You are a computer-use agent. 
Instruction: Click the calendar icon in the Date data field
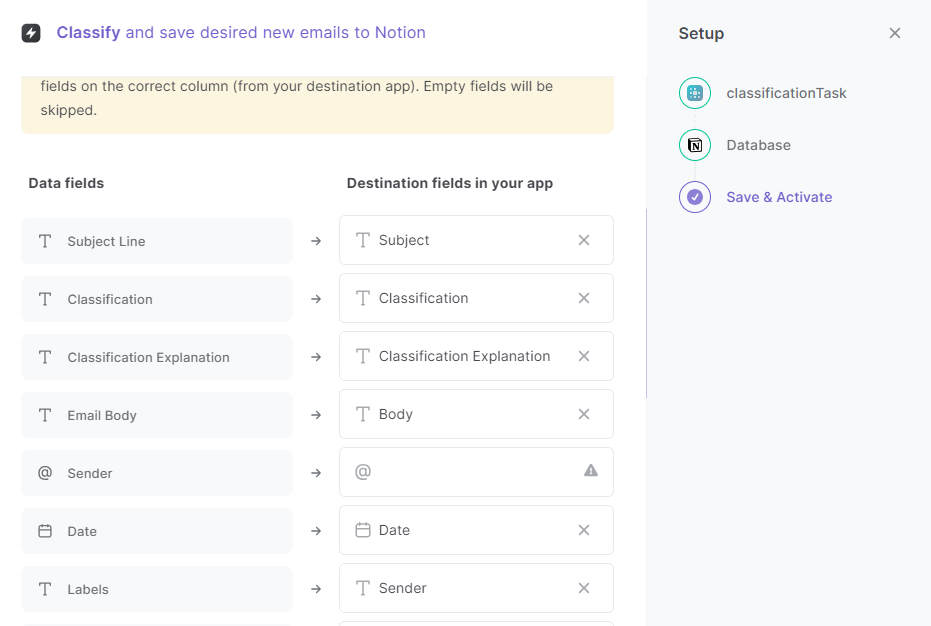(x=45, y=531)
